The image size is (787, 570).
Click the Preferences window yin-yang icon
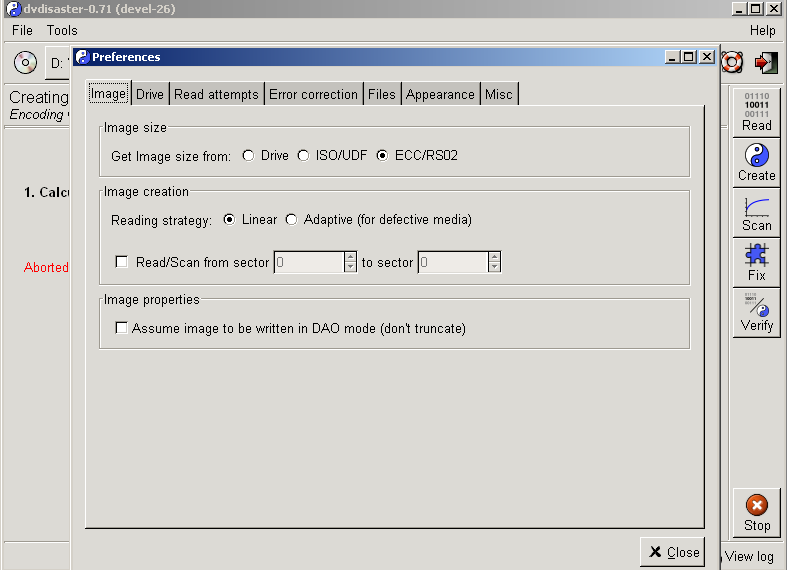82,57
